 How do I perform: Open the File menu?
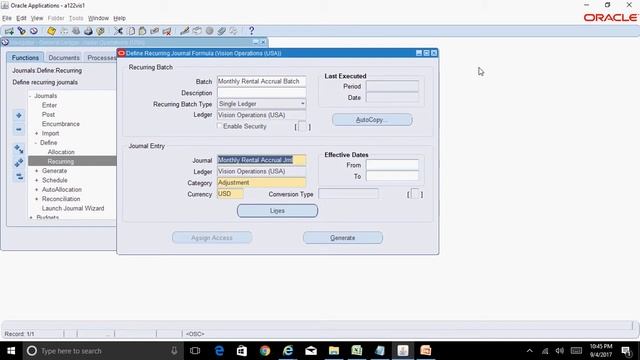pyautogui.click(x=7, y=18)
